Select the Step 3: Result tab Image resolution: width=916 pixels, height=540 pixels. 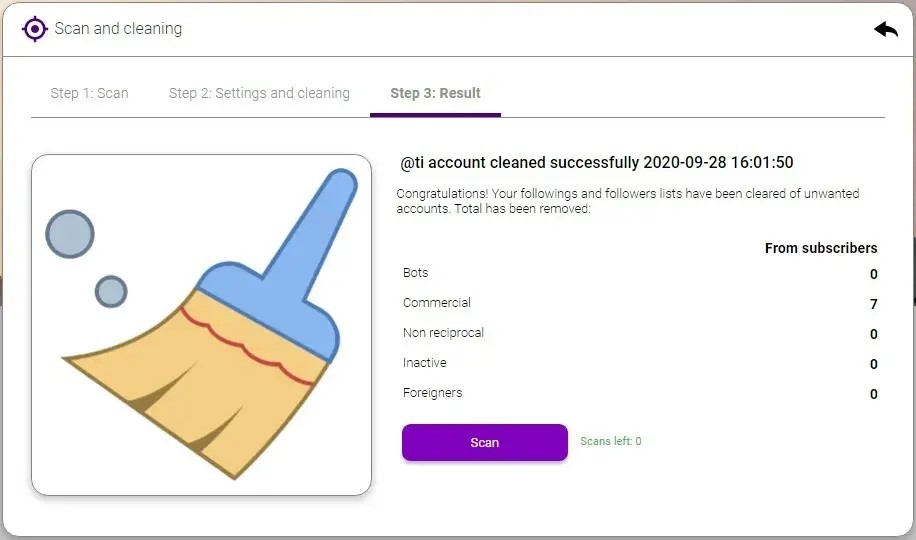pos(435,94)
